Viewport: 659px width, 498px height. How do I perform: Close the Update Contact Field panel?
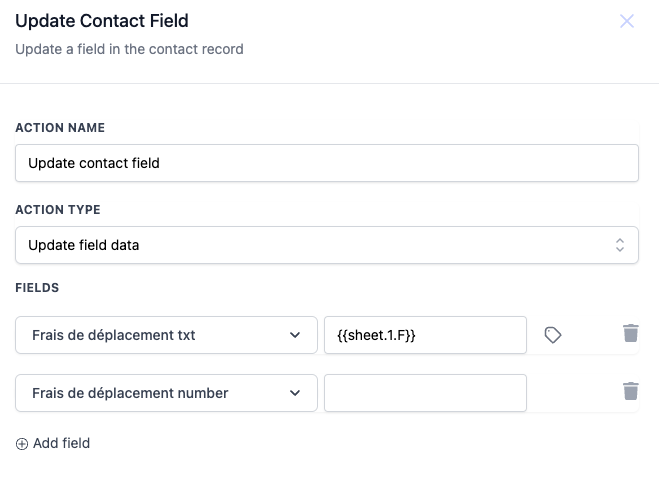tap(627, 21)
